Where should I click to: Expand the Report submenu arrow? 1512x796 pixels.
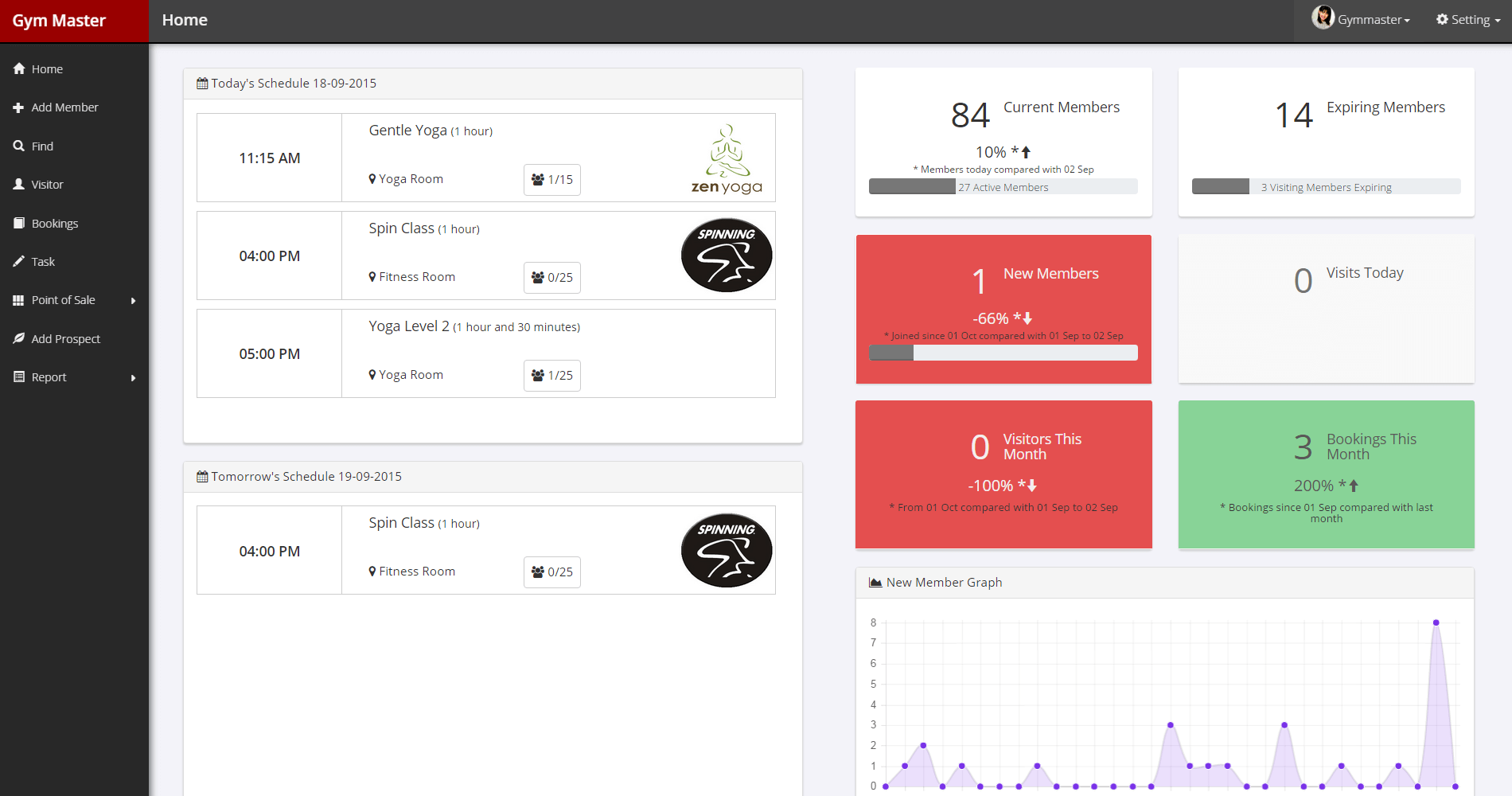pos(133,378)
